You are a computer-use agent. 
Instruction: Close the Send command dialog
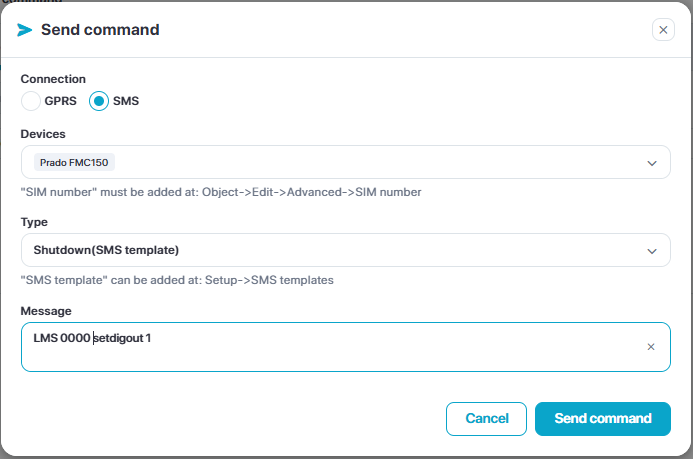pos(663,30)
